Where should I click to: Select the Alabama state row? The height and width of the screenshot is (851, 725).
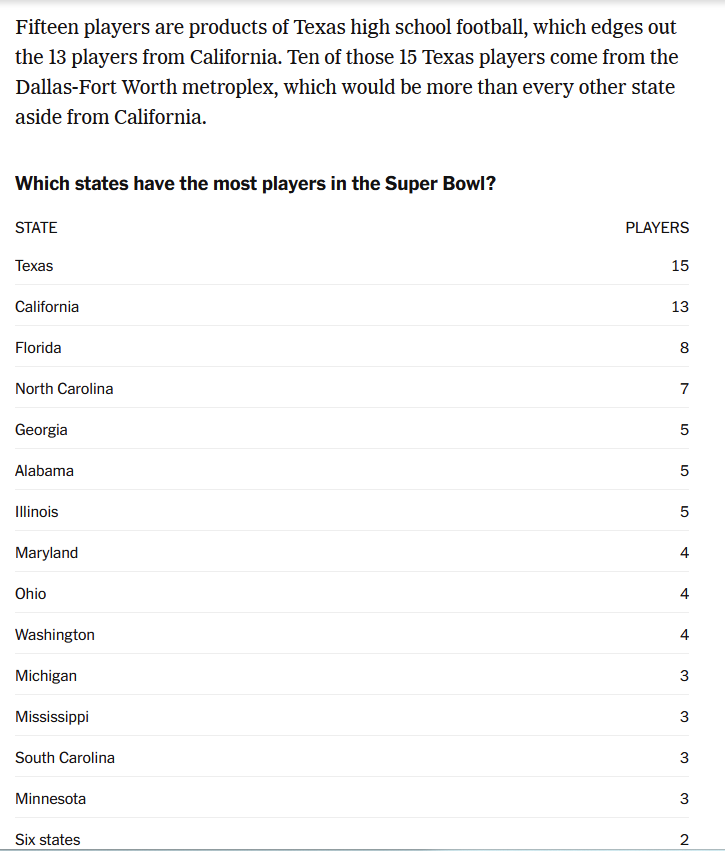pyautogui.click(x=44, y=471)
